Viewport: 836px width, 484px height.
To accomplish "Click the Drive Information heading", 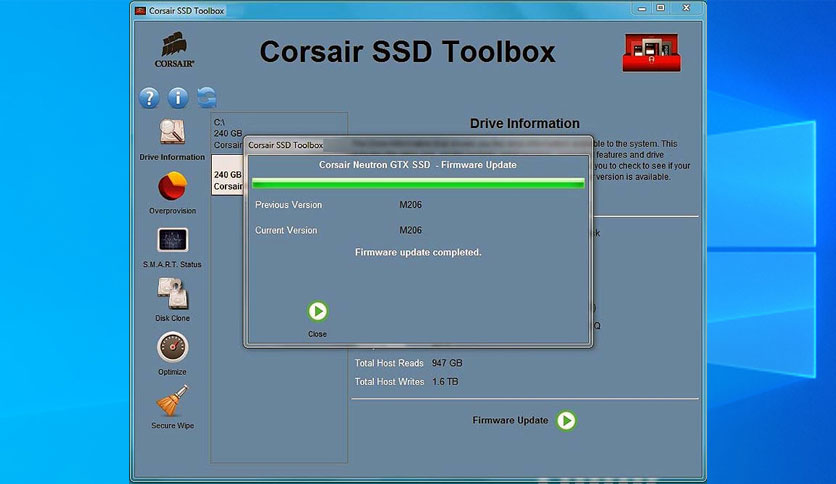I will coord(525,123).
